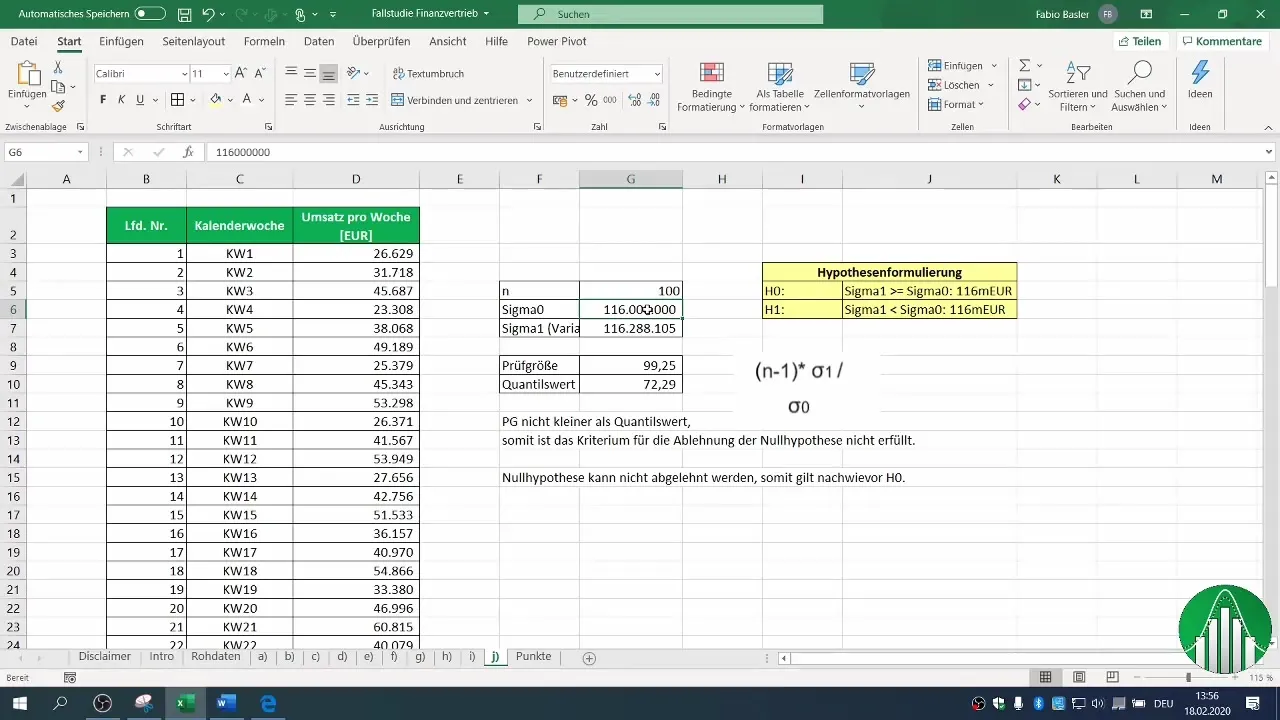Open the quick access toolbar customize arrow

pos(333,14)
